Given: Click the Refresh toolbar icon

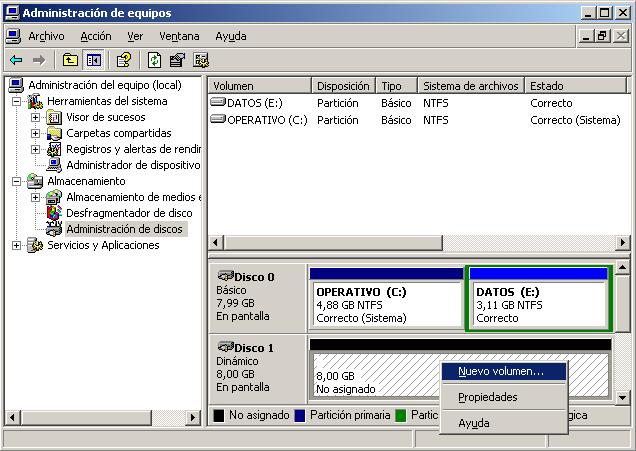Looking at the screenshot, I should pos(155,60).
